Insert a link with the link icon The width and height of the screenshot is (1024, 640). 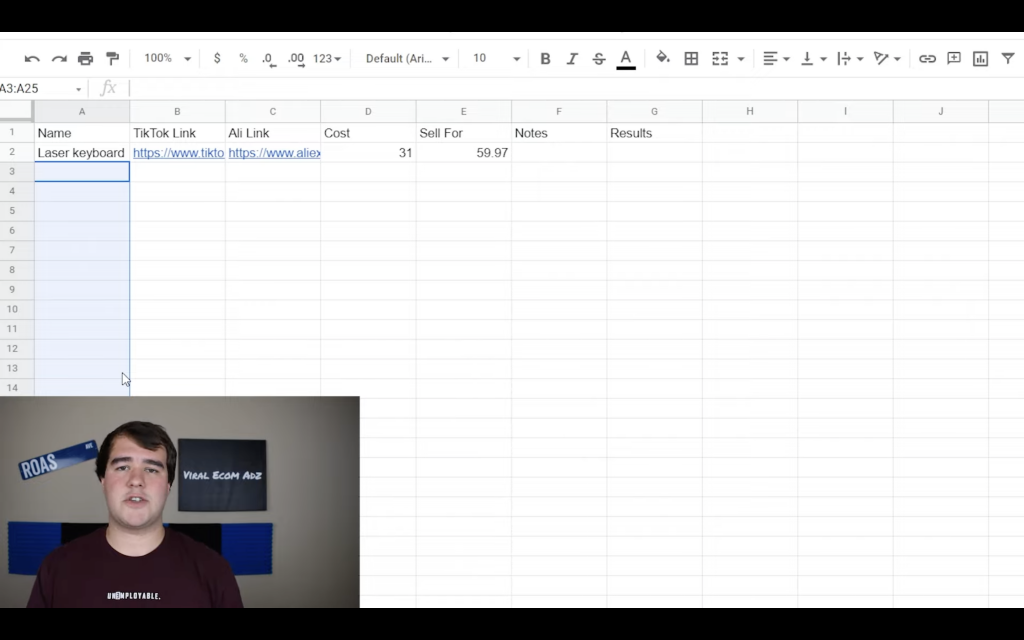point(927,59)
